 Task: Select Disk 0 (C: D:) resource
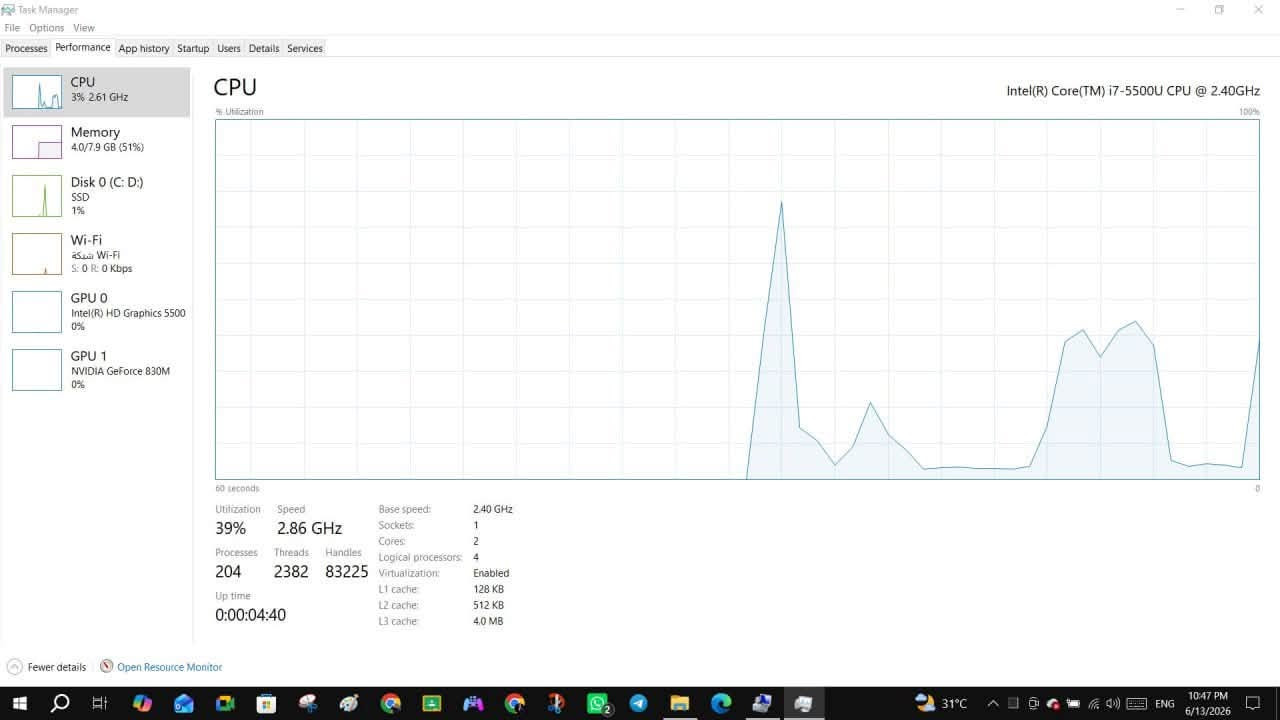click(x=96, y=196)
